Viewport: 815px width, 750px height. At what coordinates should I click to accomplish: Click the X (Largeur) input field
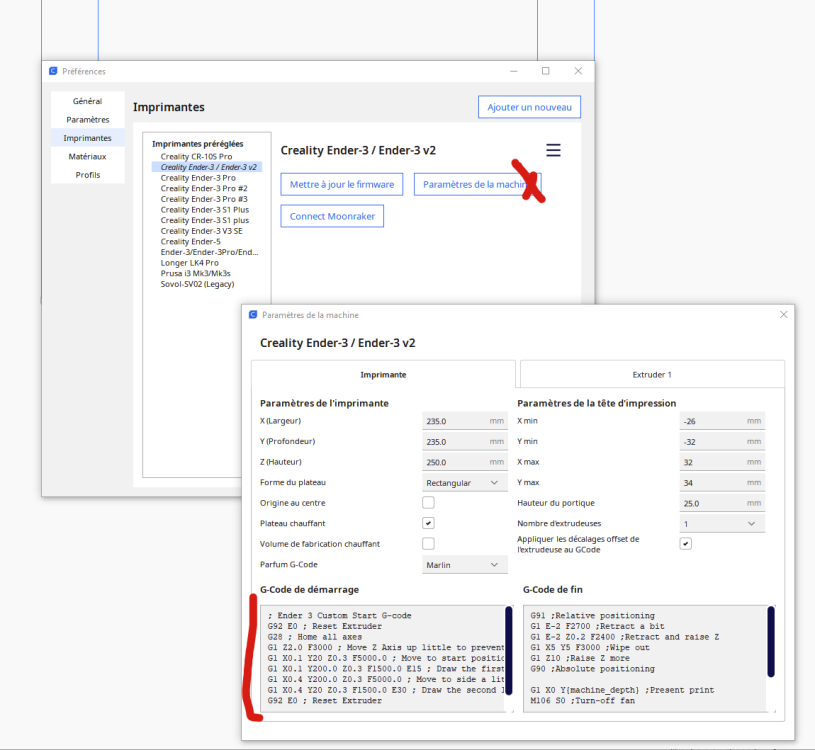[464, 421]
